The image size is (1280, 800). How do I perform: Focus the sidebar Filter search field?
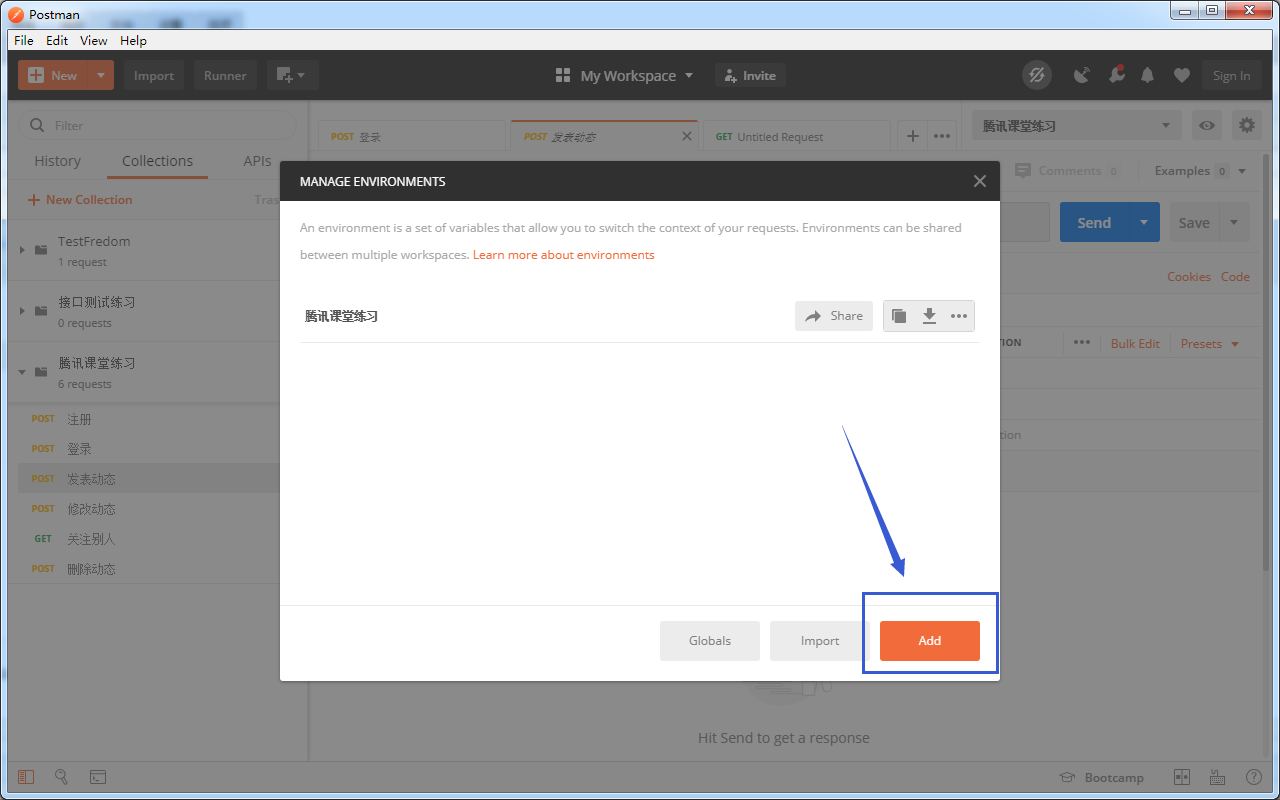click(158, 125)
